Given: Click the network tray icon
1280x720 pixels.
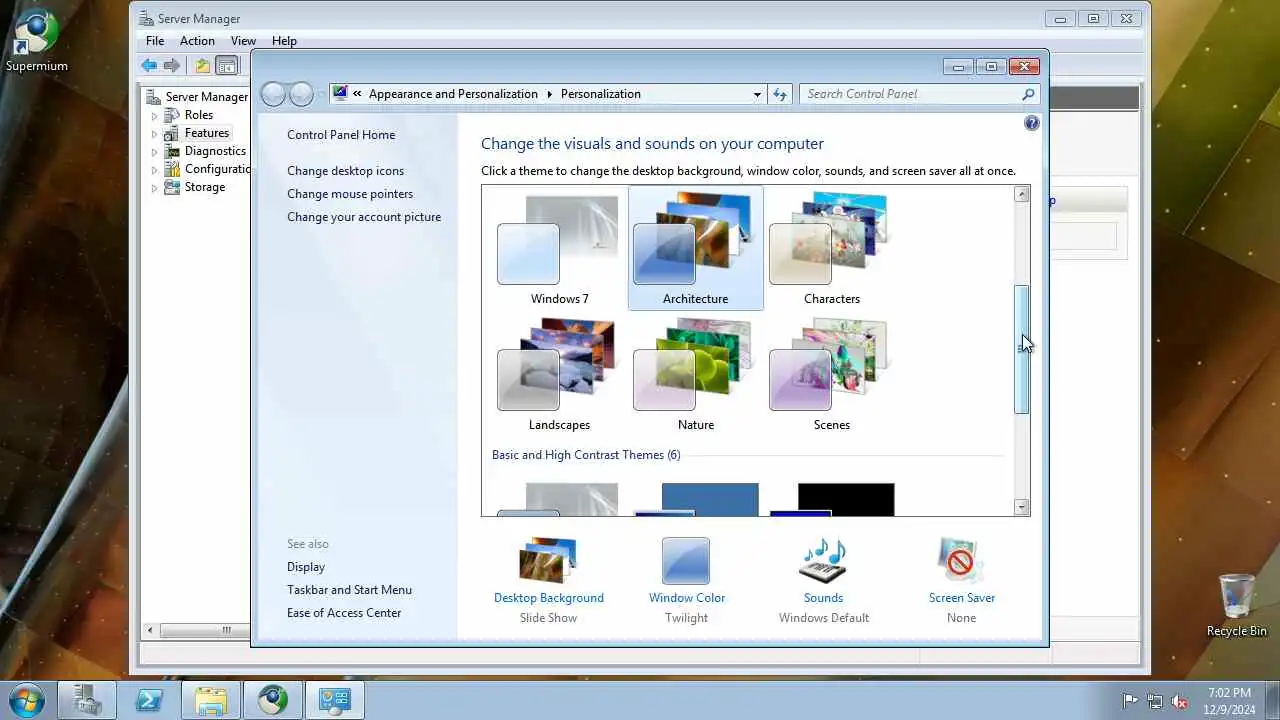Looking at the screenshot, I should (1155, 701).
